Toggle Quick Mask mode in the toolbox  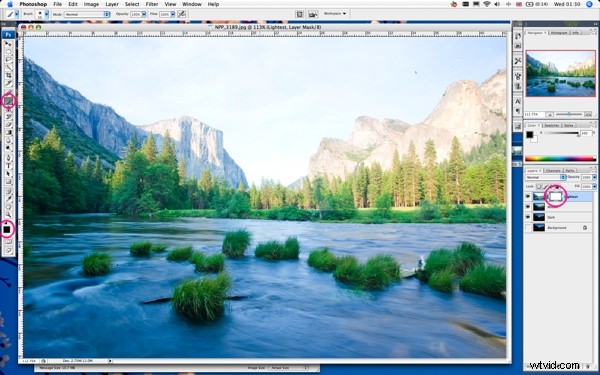(x=8, y=242)
